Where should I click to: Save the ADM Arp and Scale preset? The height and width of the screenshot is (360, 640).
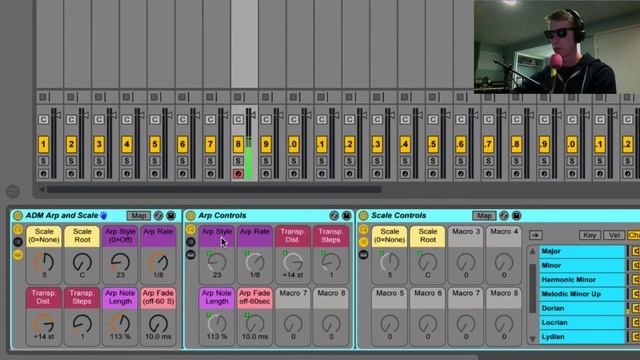coord(171,216)
